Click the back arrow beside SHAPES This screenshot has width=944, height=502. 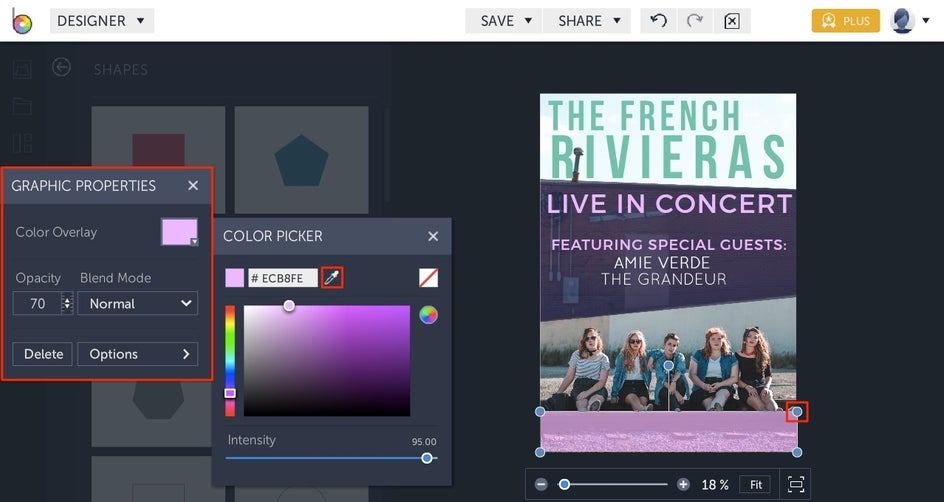(61, 67)
